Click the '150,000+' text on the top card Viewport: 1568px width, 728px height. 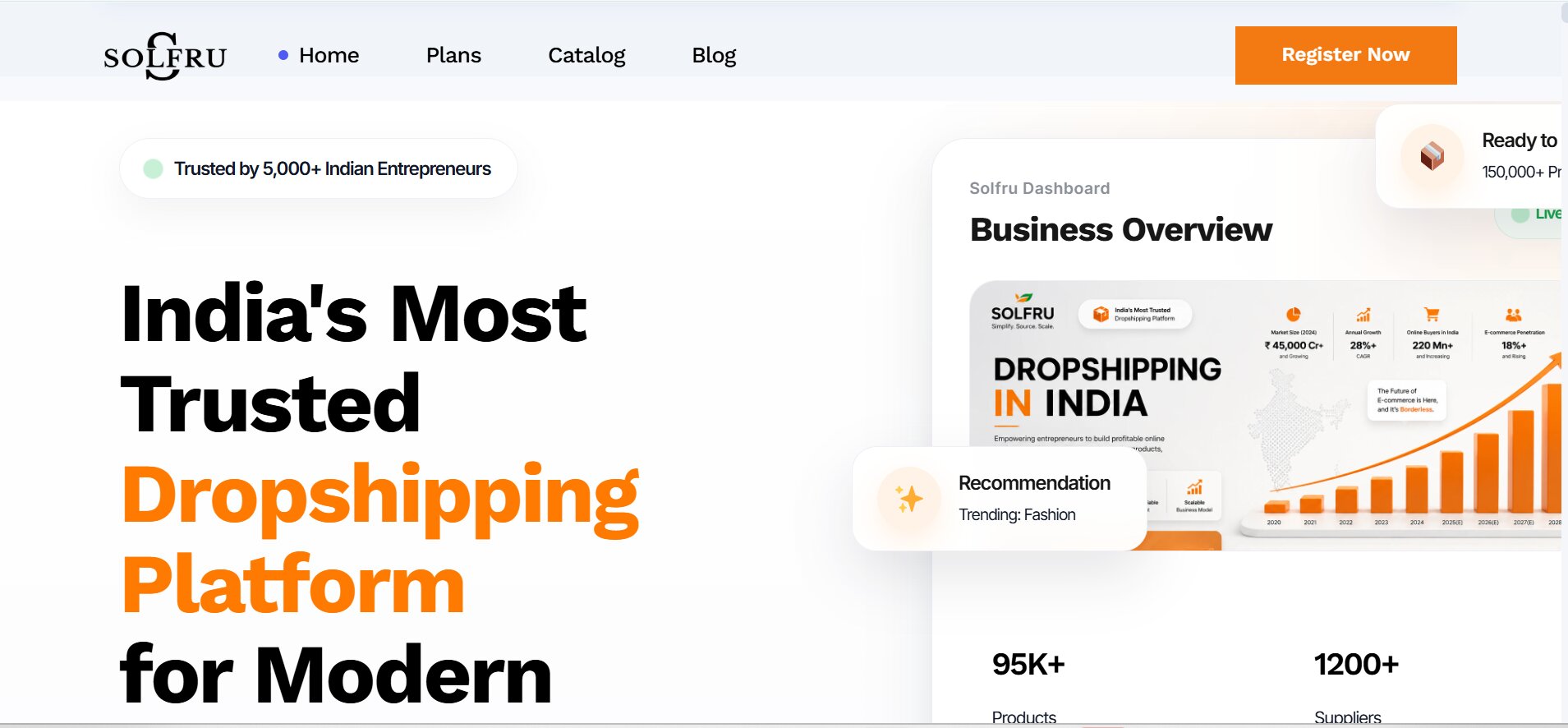1513,172
